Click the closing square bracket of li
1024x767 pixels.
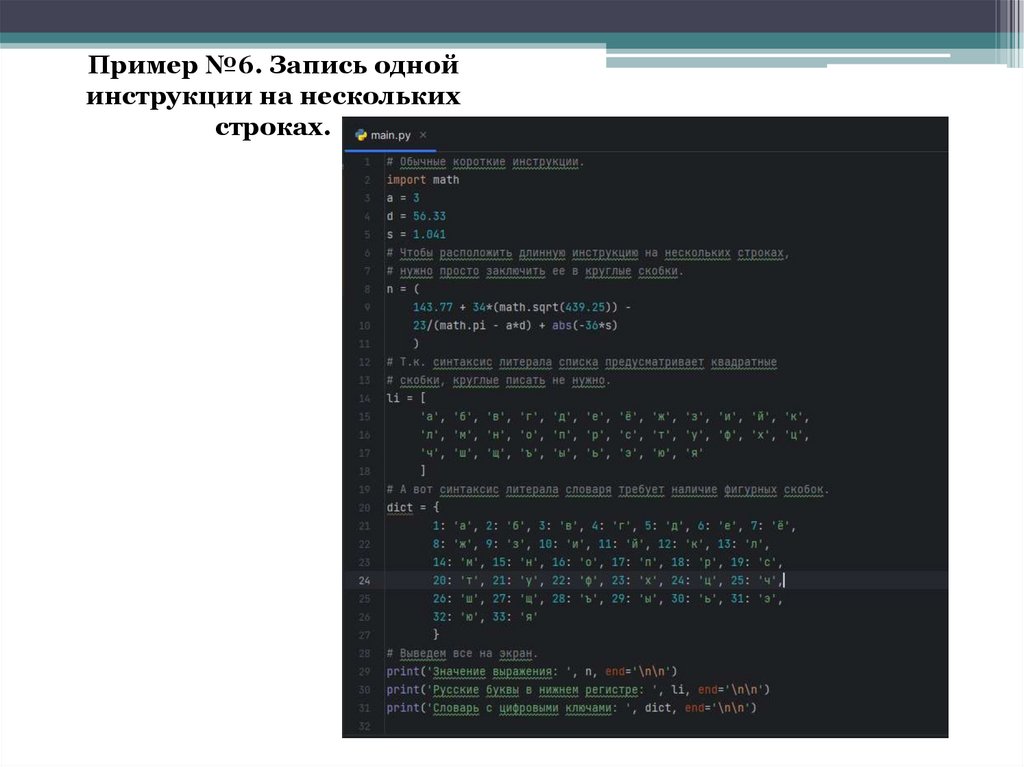(x=424, y=470)
